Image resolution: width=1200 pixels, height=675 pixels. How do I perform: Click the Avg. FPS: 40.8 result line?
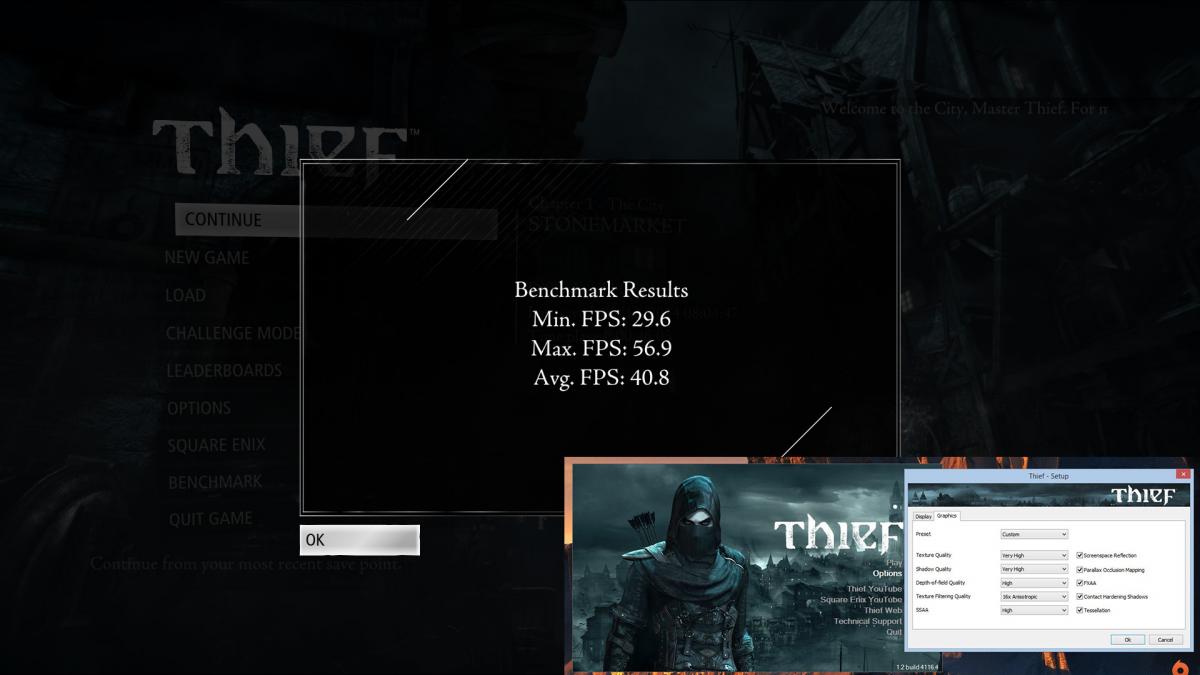point(601,378)
